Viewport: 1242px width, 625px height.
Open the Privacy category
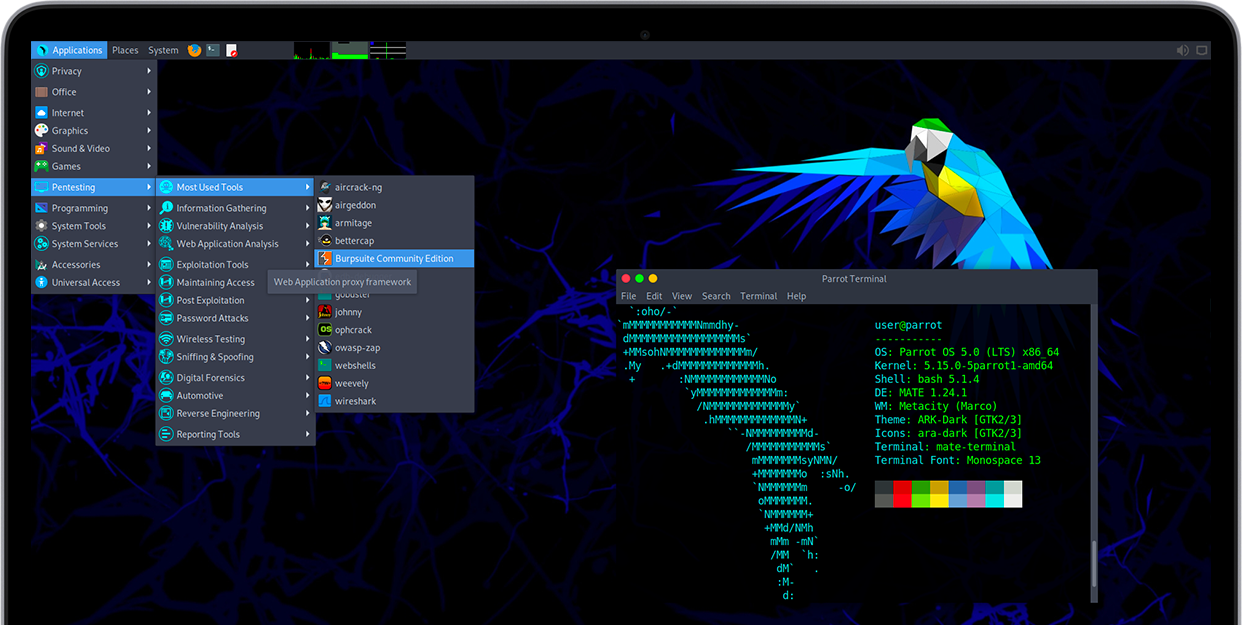click(94, 71)
